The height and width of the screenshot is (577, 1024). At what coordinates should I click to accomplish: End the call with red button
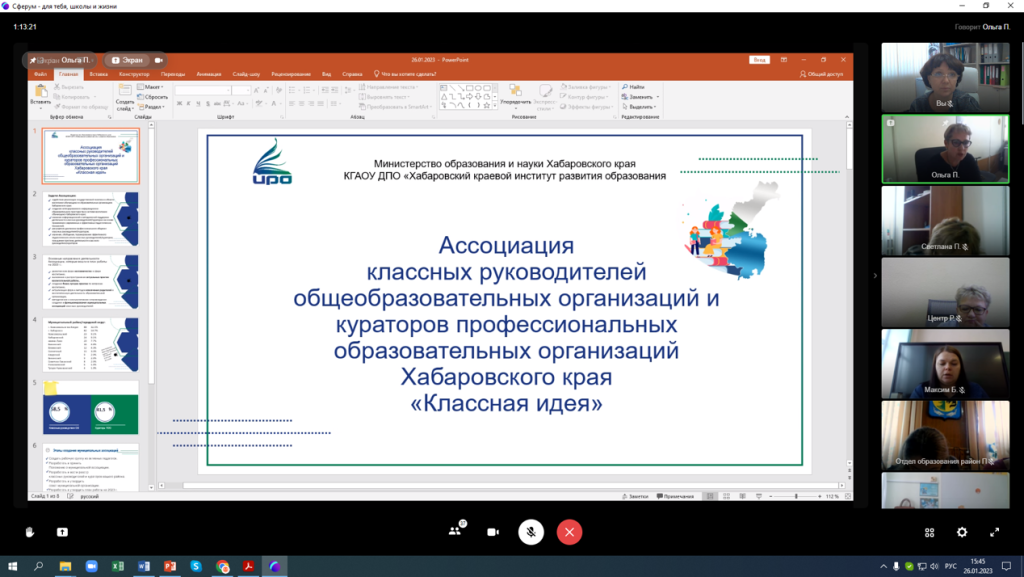click(x=569, y=532)
